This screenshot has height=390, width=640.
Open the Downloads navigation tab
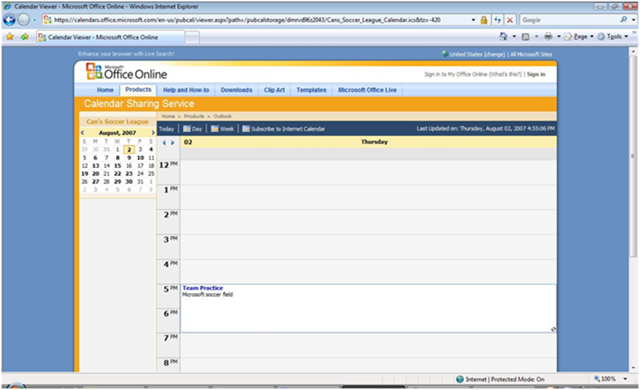pos(236,90)
